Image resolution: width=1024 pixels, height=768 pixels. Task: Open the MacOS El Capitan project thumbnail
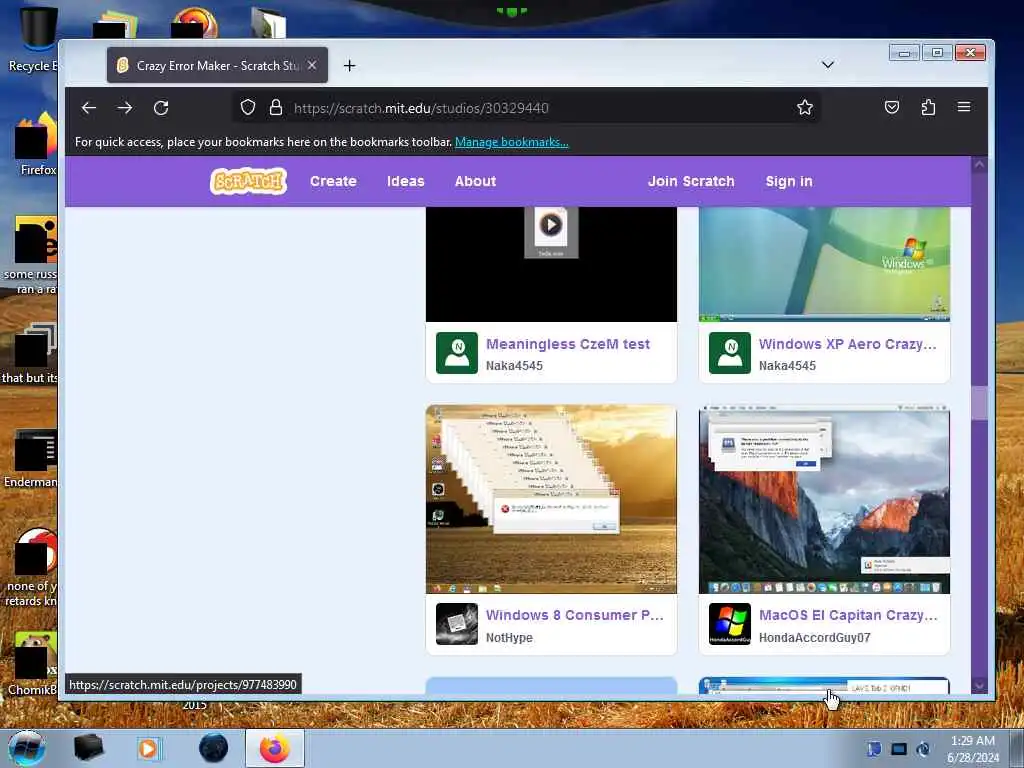(824, 499)
